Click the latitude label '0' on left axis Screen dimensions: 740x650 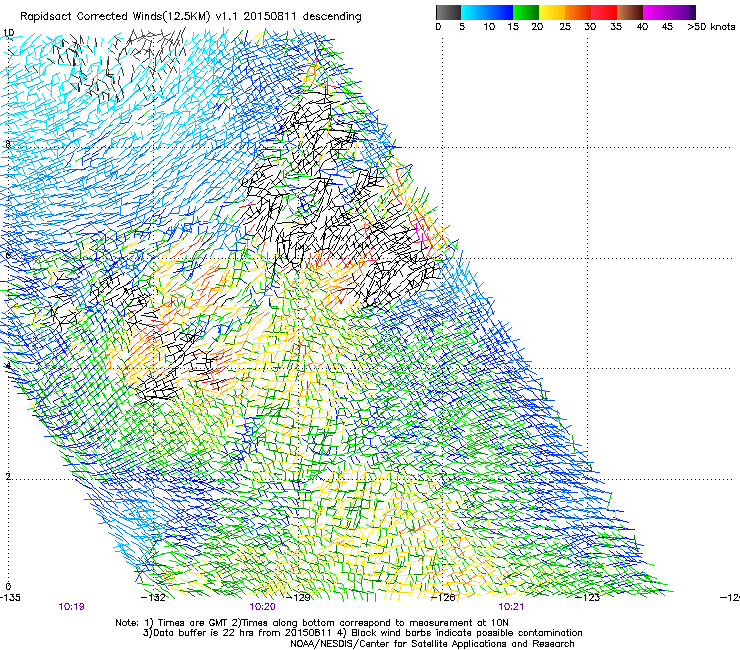click(8, 587)
